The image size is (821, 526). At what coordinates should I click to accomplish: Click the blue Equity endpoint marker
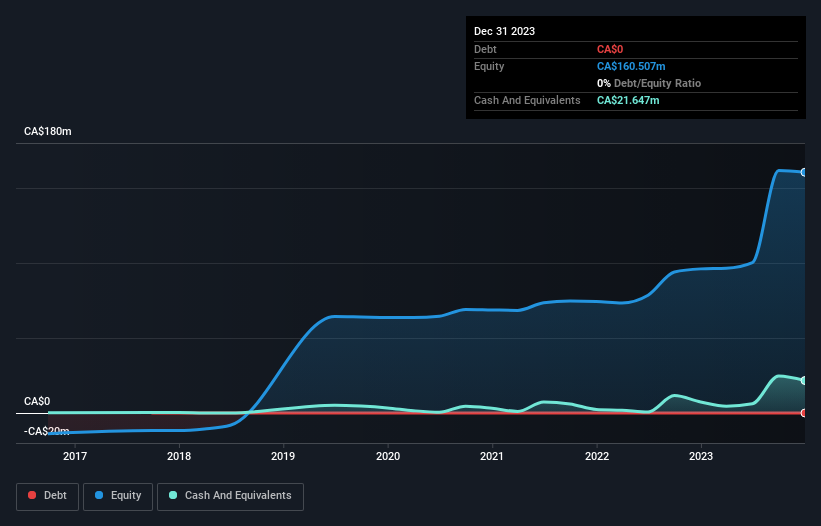pos(804,172)
